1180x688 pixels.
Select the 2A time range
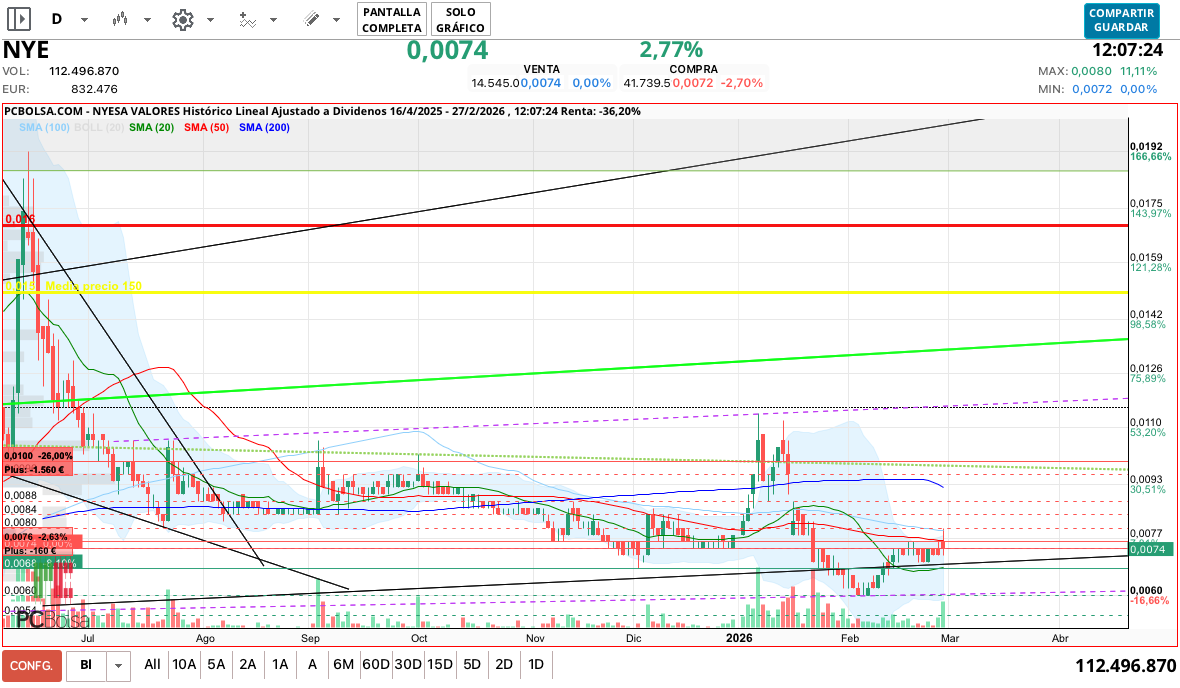pyautogui.click(x=248, y=665)
